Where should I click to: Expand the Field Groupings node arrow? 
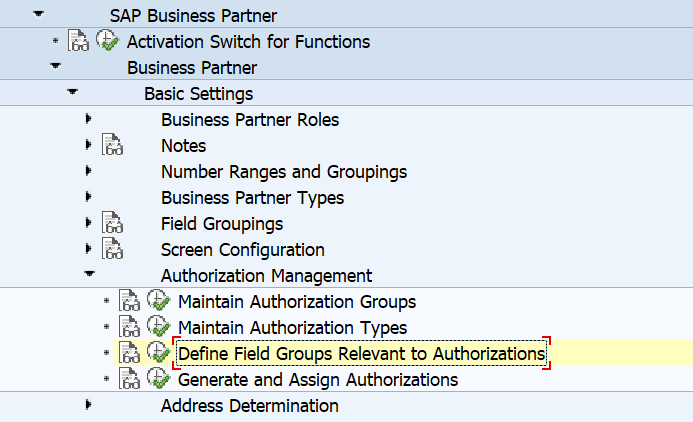coord(88,223)
